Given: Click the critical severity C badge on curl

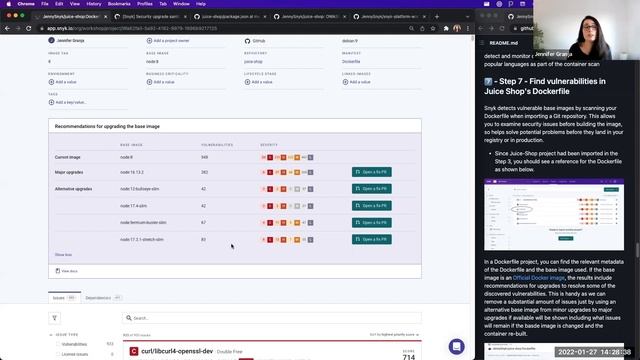Looking at the screenshot, I should coord(133,351).
